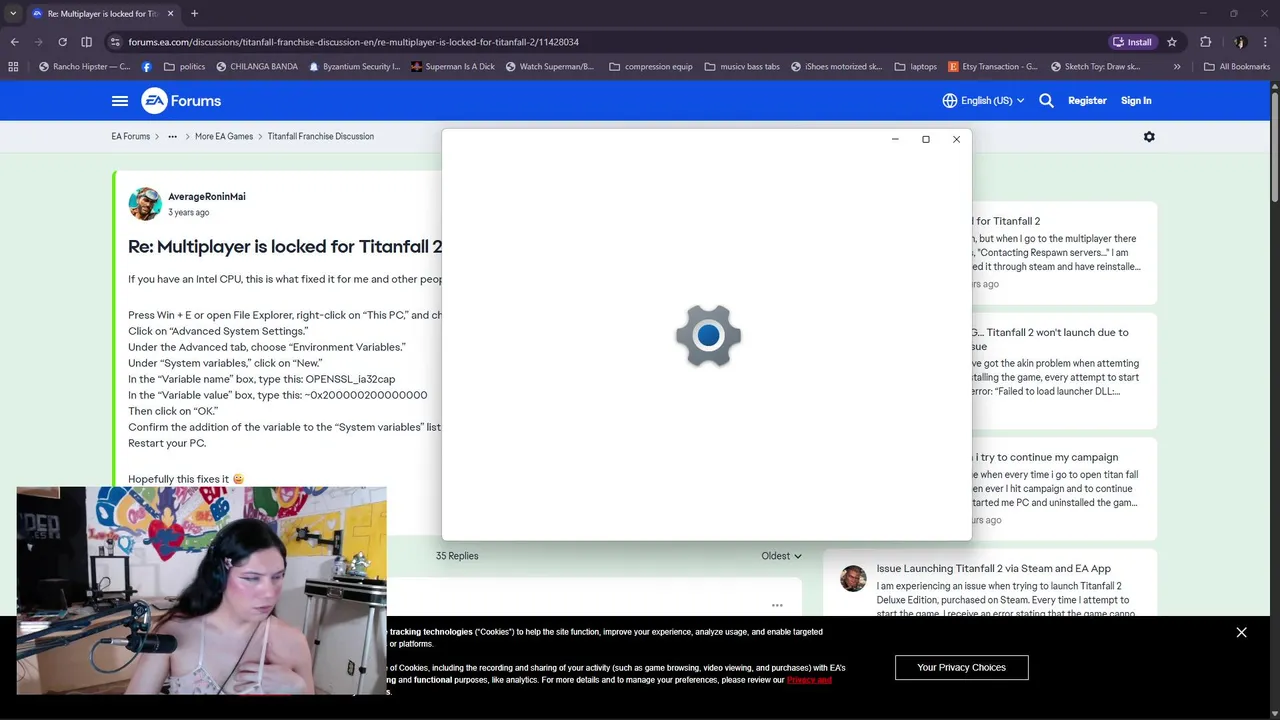The image size is (1280, 720).
Task: Open the compression equip bookmark folder
Action: pyautogui.click(x=650, y=67)
